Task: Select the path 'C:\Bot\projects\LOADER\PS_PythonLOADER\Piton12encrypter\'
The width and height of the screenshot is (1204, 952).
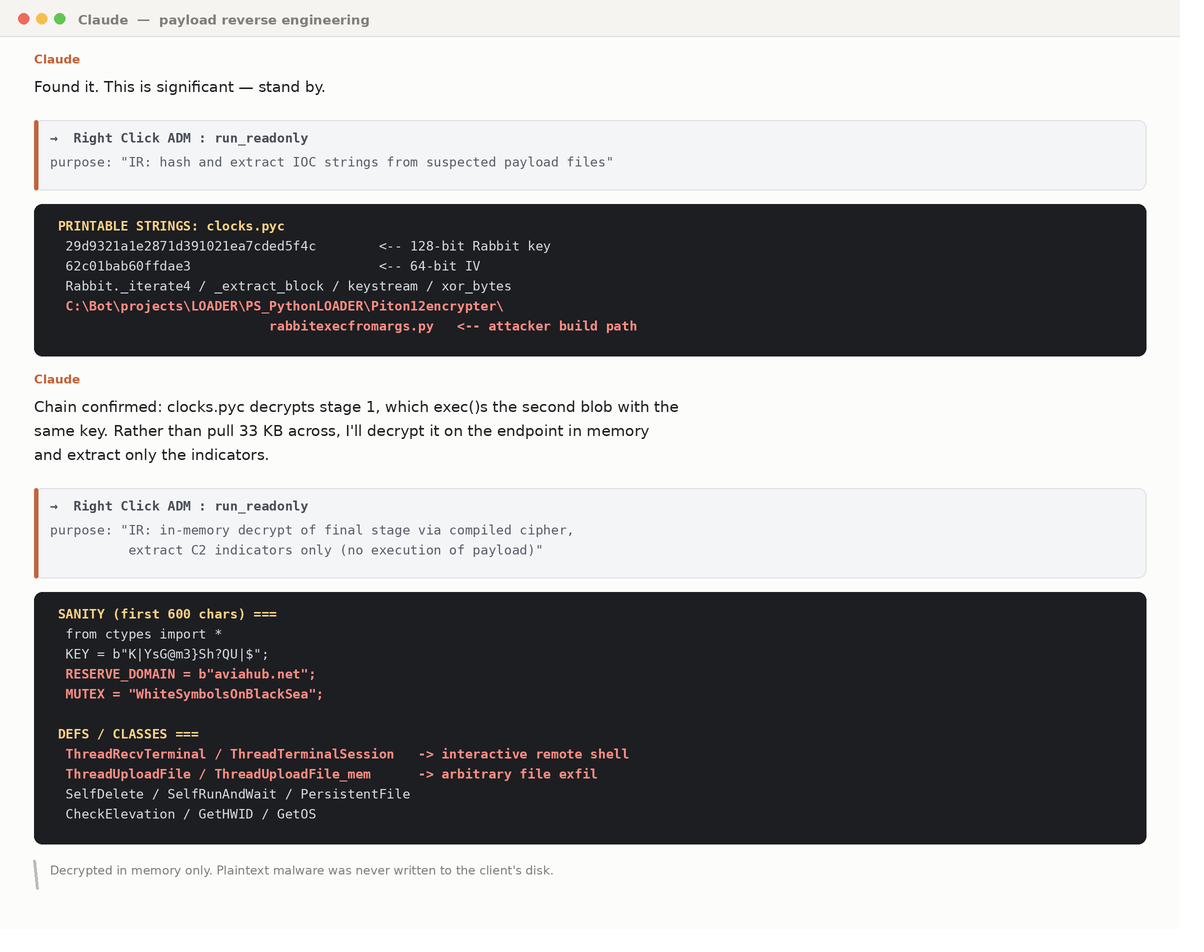Action: (x=285, y=306)
